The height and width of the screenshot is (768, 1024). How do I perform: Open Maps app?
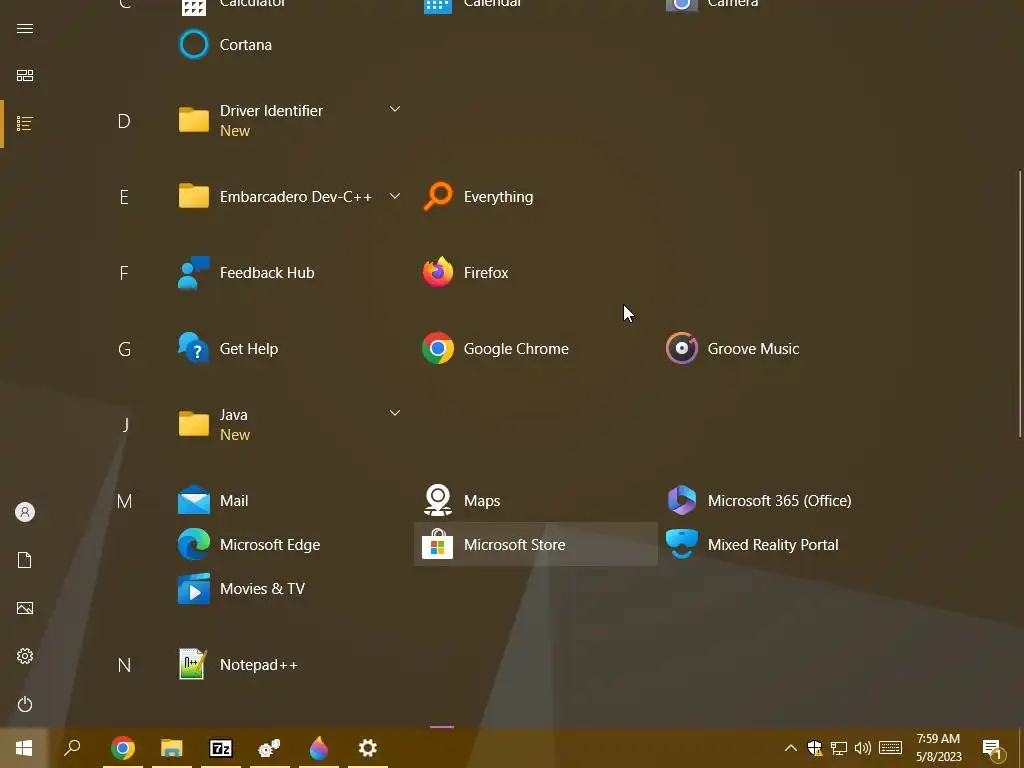(x=536, y=501)
